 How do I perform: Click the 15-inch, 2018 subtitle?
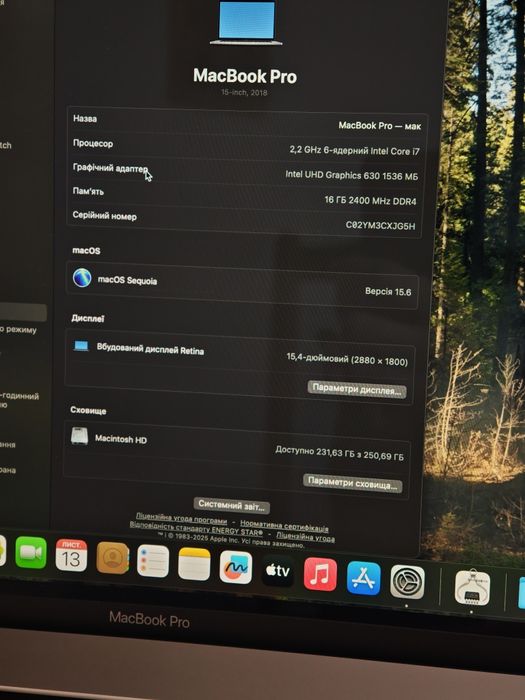pyautogui.click(x=244, y=92)
